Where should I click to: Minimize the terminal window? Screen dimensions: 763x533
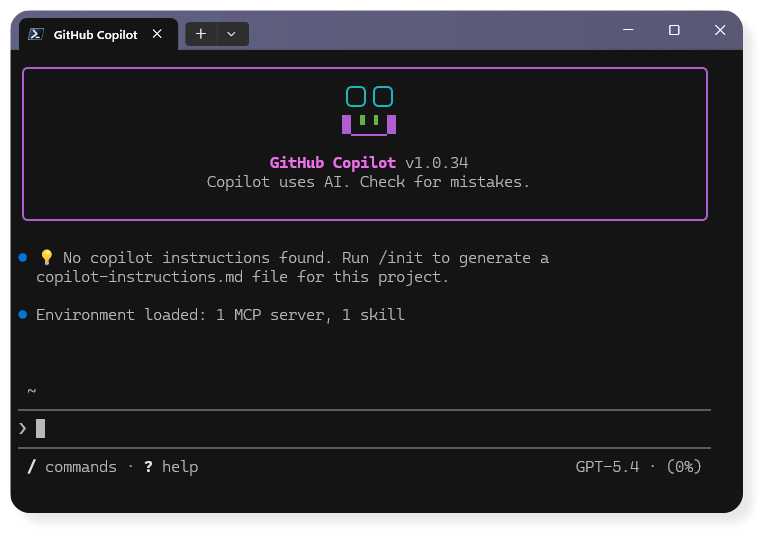[x=628, y=31]
